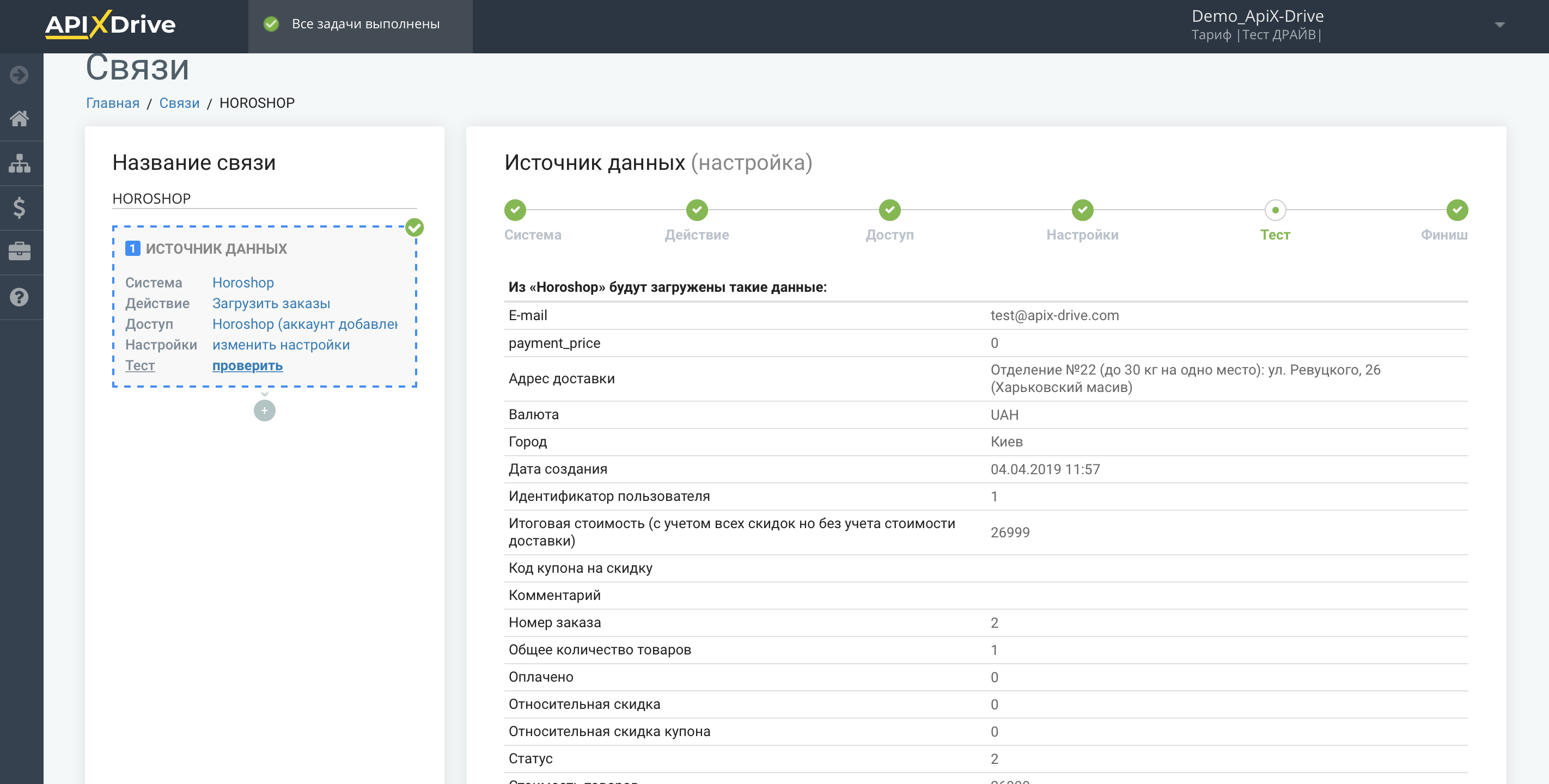Click the Комментарий row label
The image size is (1549, 784).
[554, 596]
